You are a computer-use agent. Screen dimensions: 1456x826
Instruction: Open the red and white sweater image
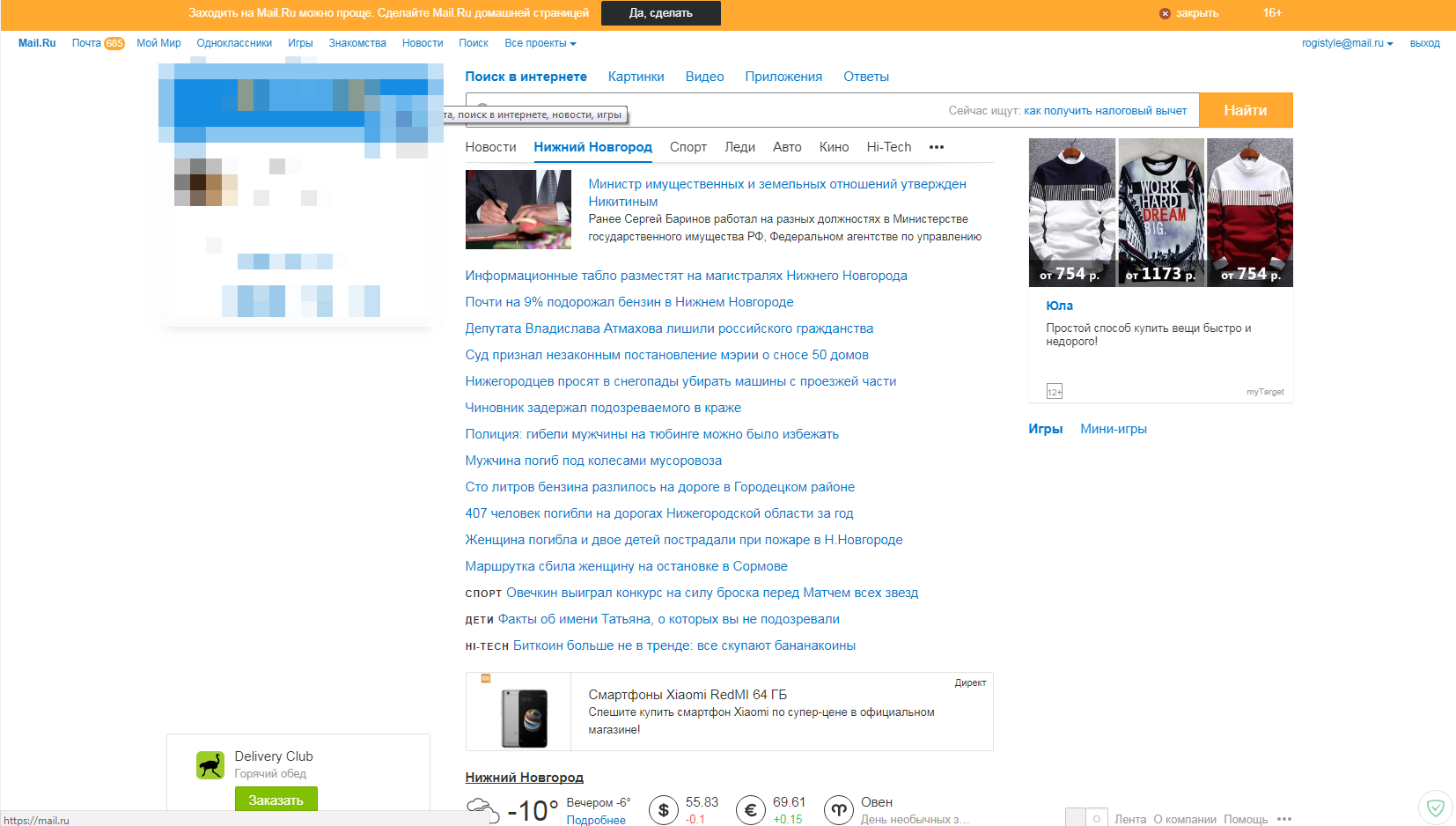(x=1250, y=212)
